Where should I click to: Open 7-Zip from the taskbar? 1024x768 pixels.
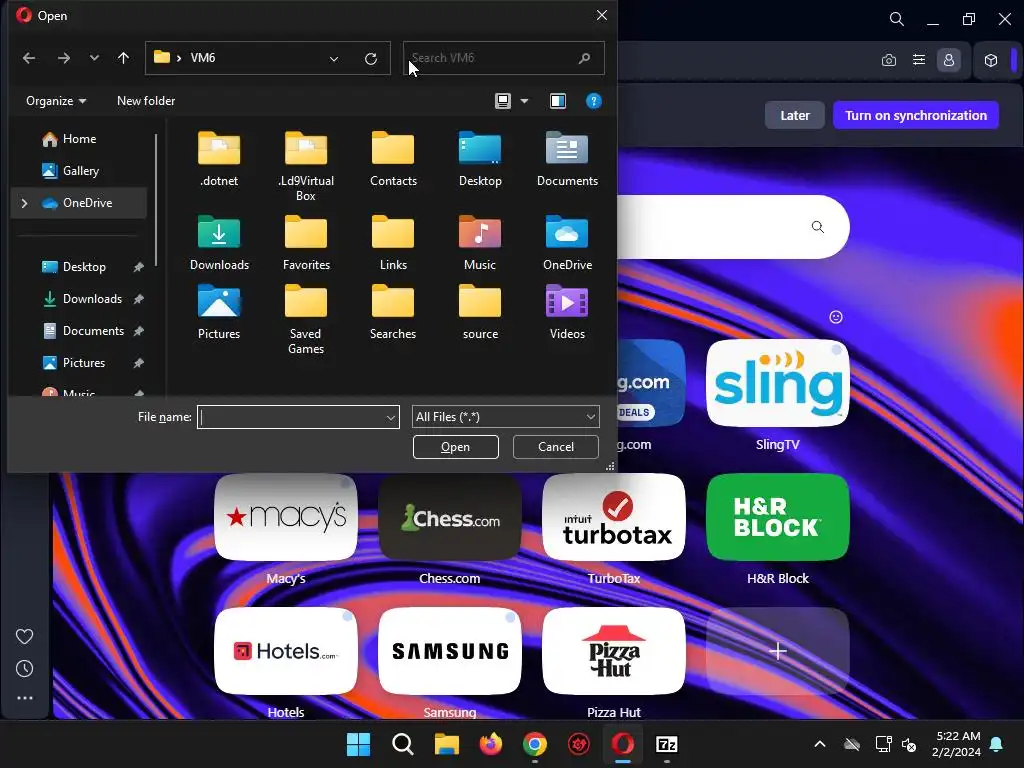point(666,744)
